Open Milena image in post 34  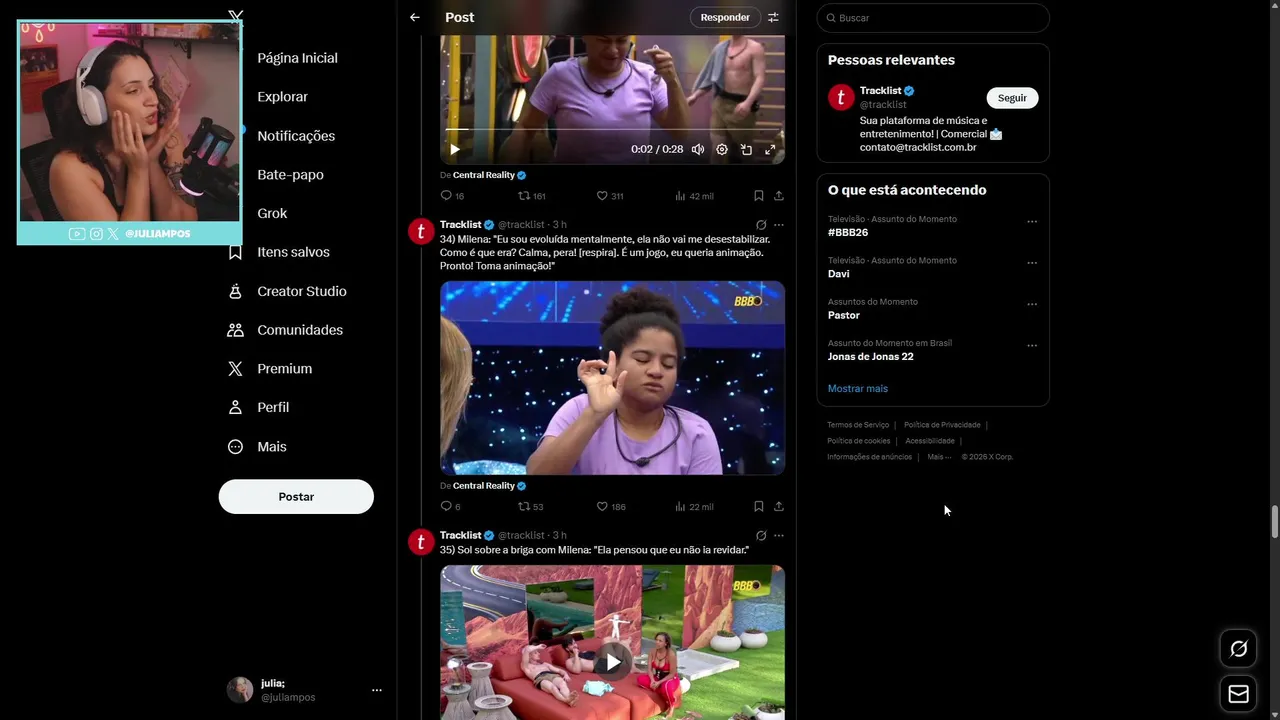coord(612,377)
